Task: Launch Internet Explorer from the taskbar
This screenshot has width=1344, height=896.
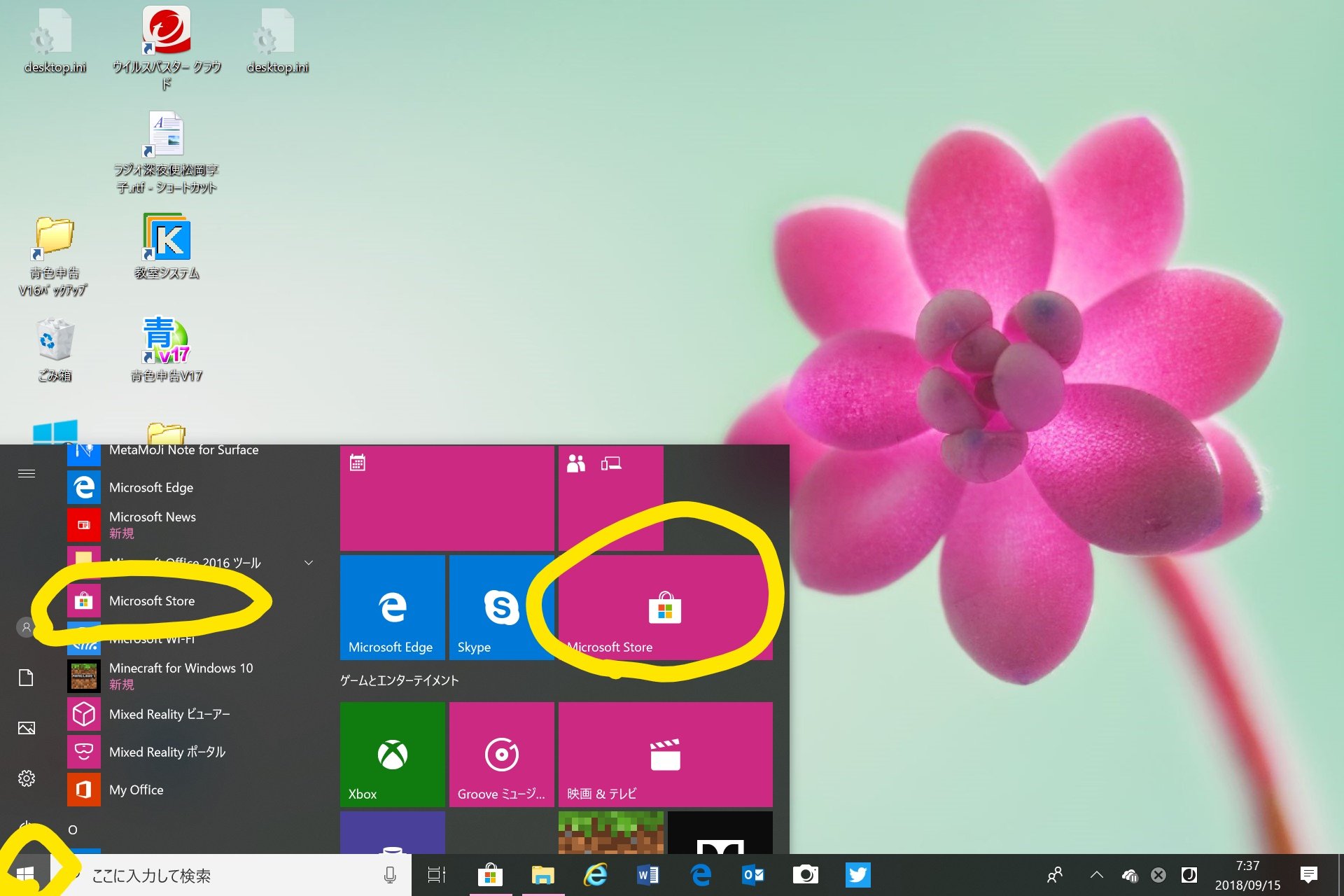Action: pos(596,875)
